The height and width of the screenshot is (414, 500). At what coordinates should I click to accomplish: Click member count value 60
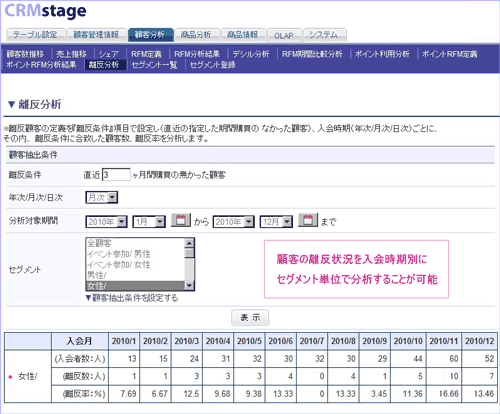tap(454, 359)
